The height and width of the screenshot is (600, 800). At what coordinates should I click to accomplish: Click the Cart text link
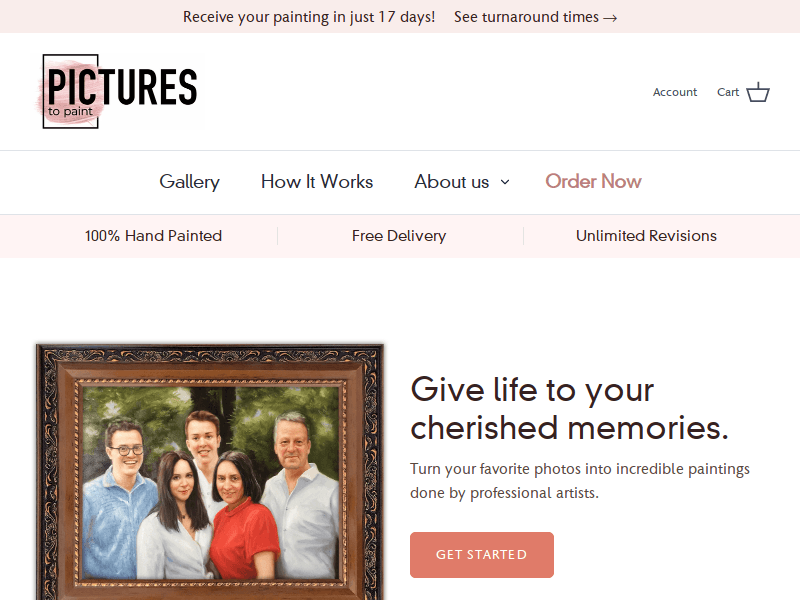pos(728,92)
